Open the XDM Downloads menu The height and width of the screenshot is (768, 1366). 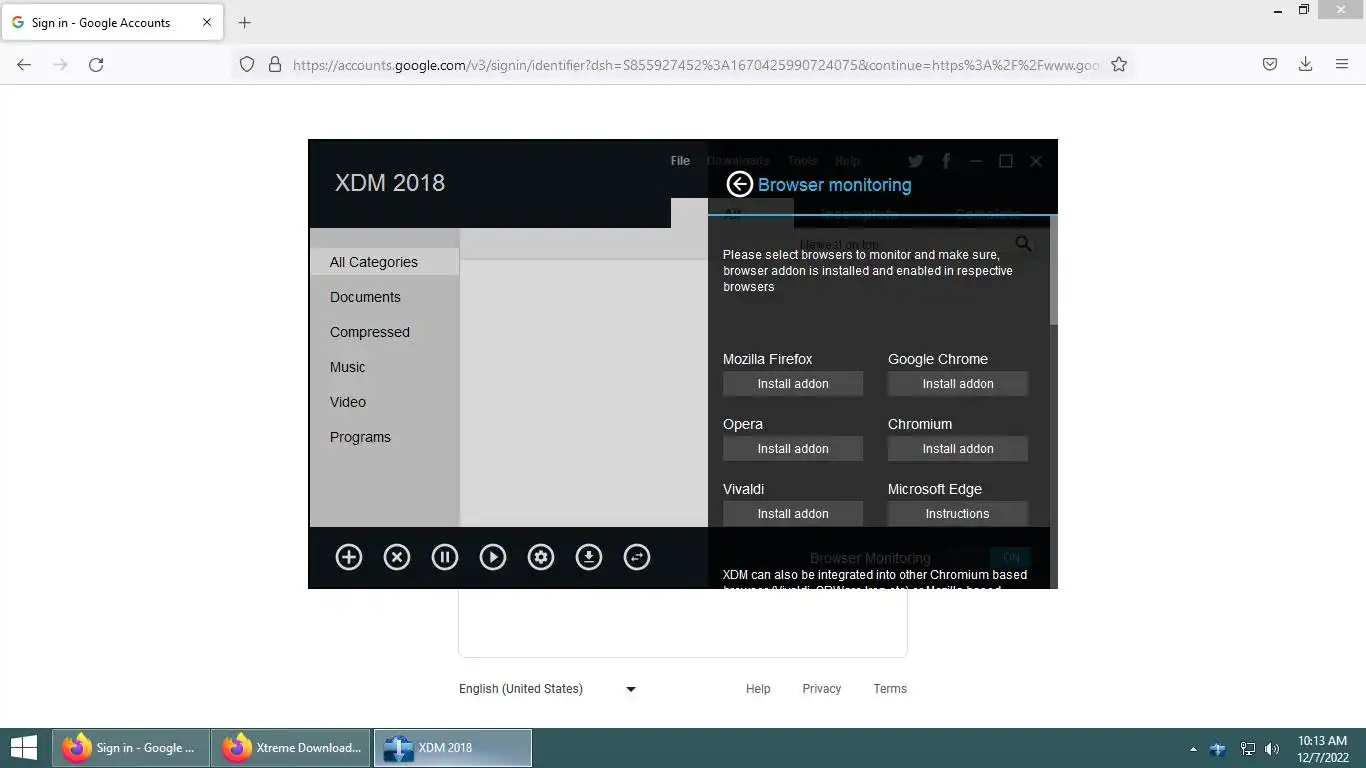click(x=738, y=160)
